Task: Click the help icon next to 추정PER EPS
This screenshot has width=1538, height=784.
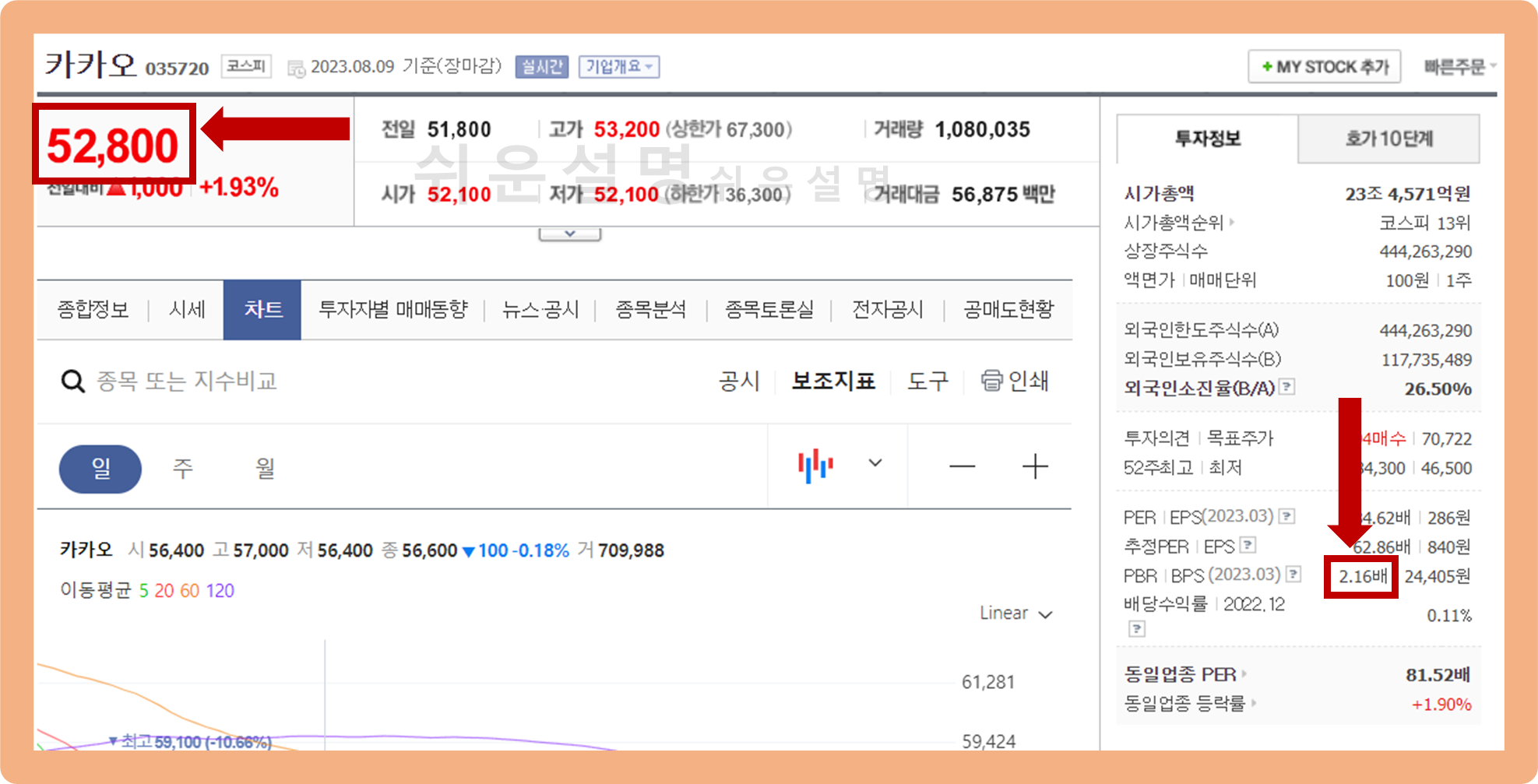Action: pos(1248,545)
